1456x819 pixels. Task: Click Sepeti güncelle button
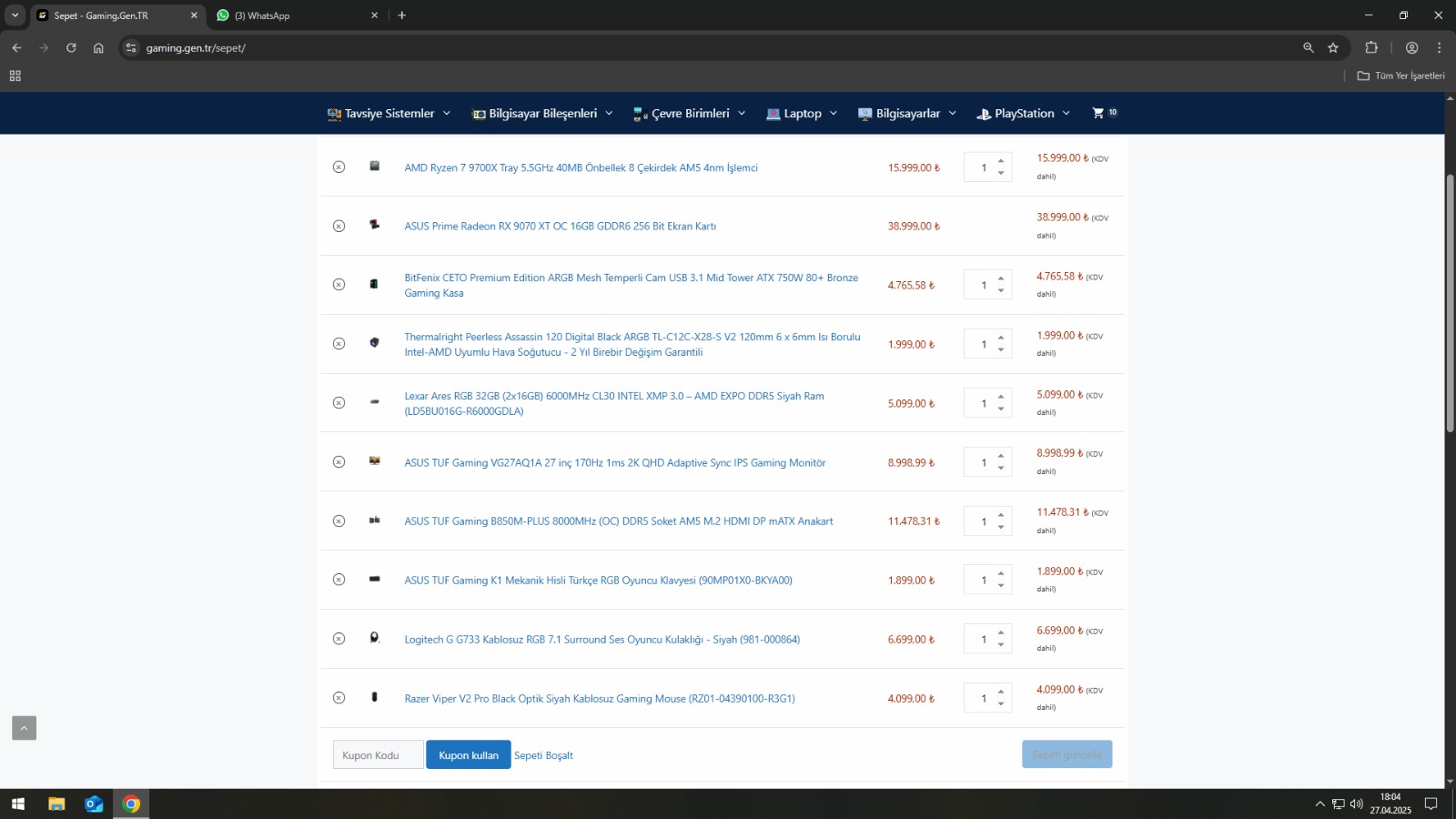pyautogui.click(x=1067, y=754)
